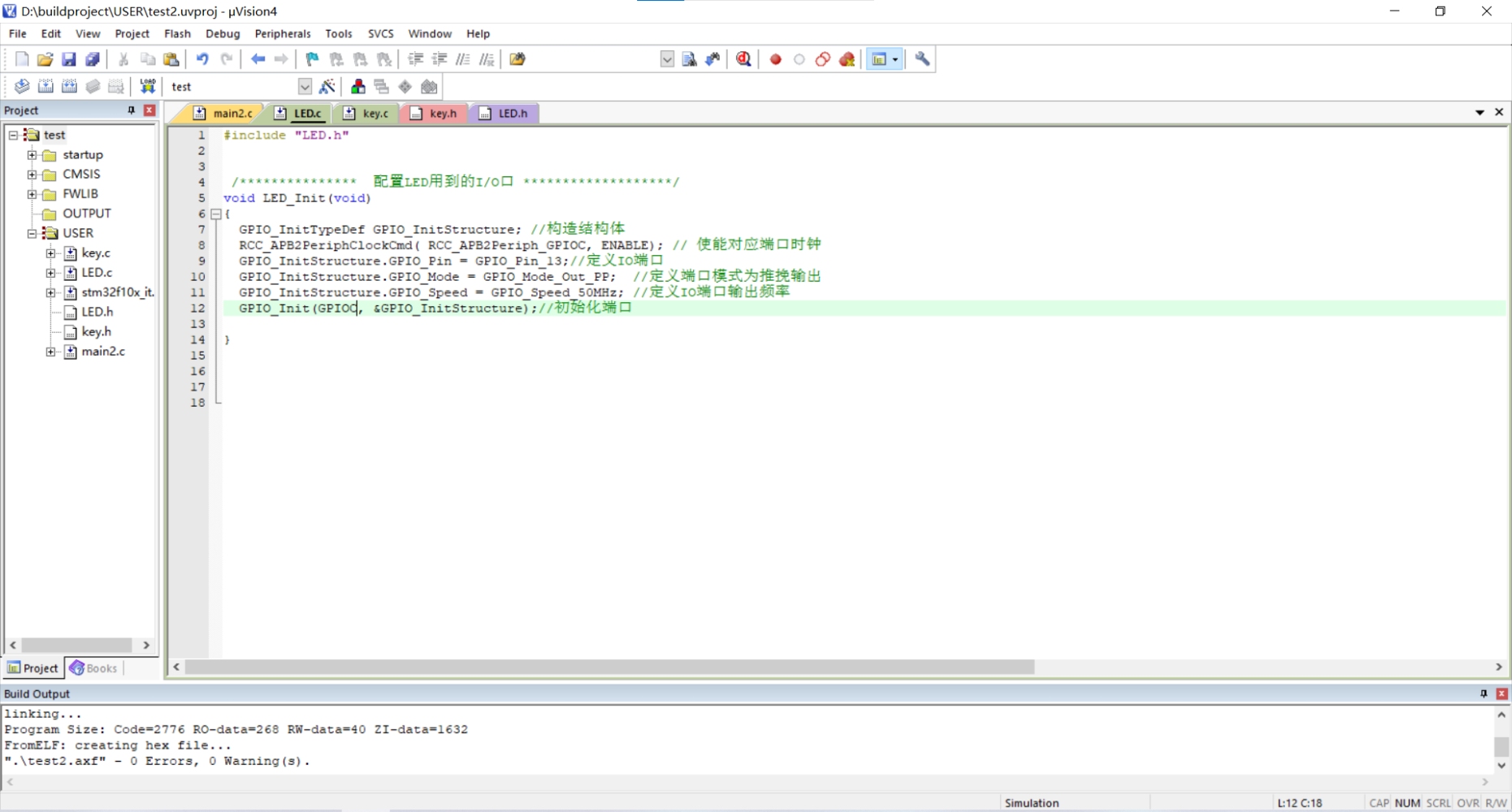This screenshot has height=812, width=1512.
Task: Open the Peripherals menu
Action: [x=282, y=33]
